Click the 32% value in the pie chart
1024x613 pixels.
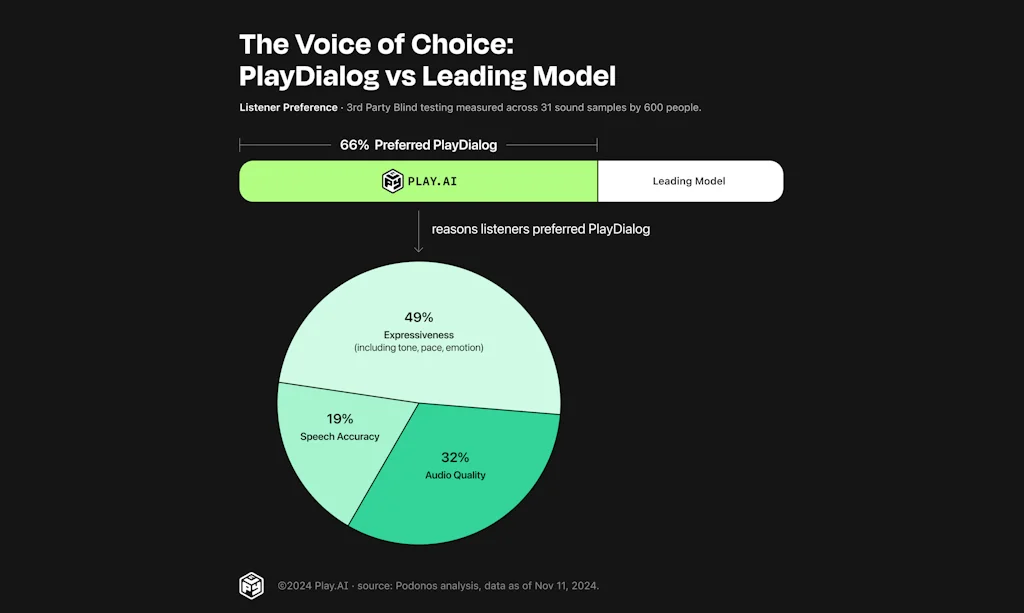click(x=455, y=457)
